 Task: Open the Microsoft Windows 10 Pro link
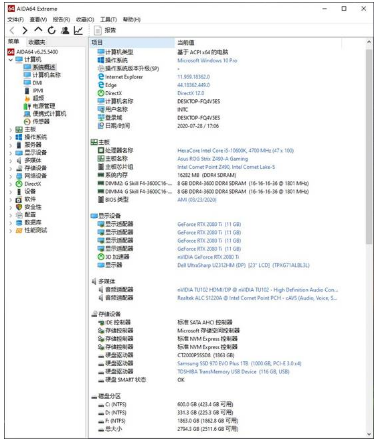click(x=207, y=60)
